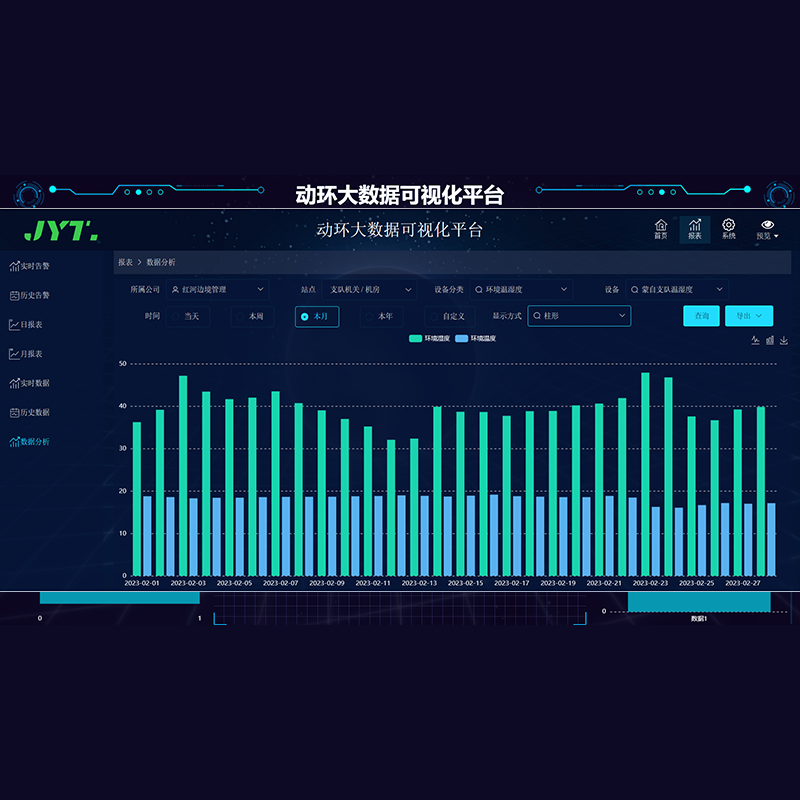The height and width of the screenshot is (800, 800).
Task: Select the 当天 time radio option
Action: point(189,316)
